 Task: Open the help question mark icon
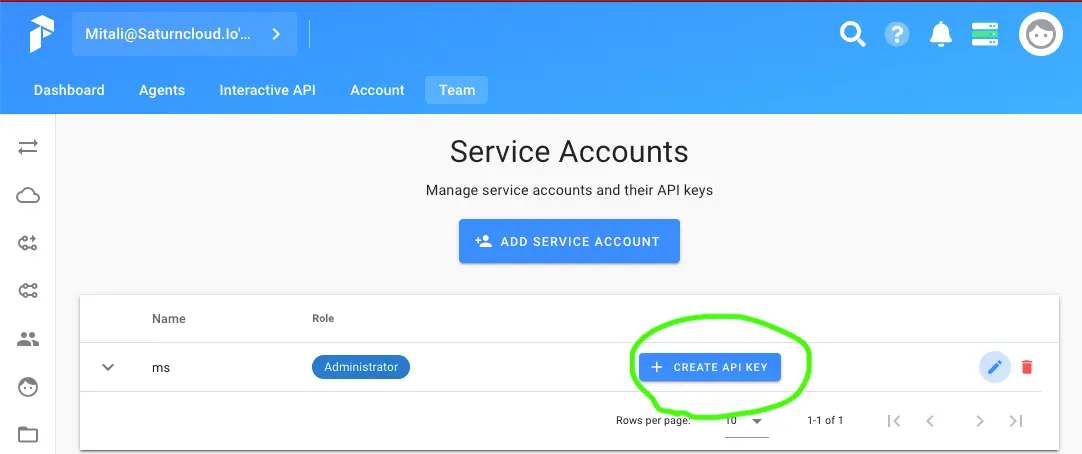tap(896, 35)
